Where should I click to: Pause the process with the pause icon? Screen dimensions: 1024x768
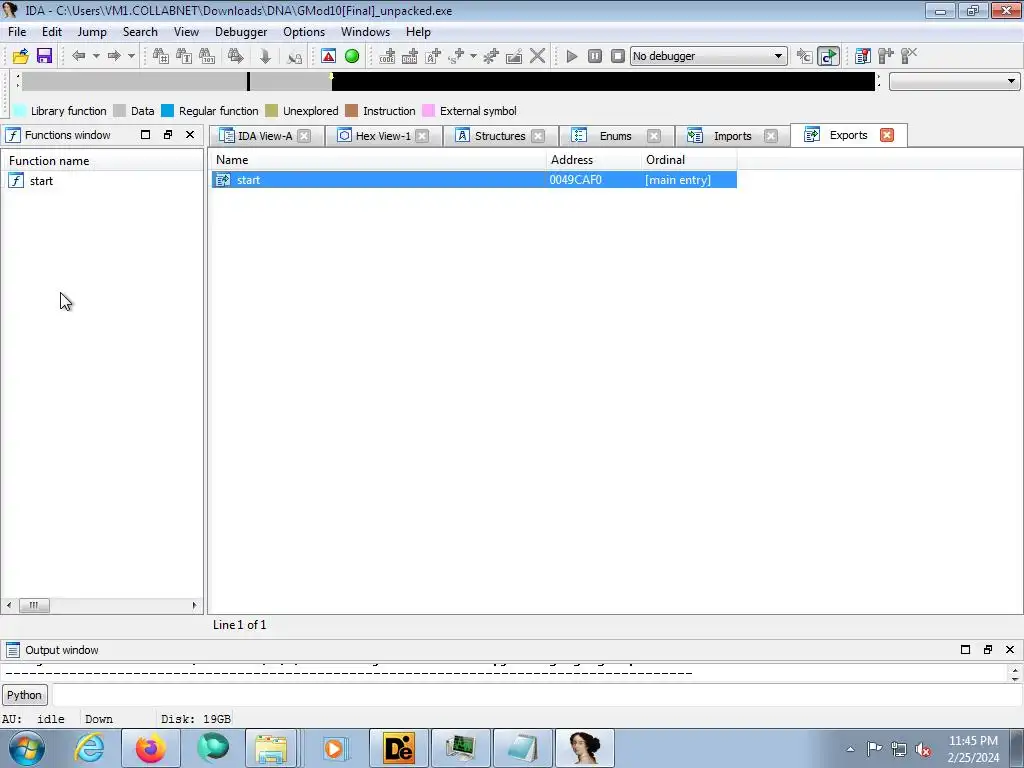click(594, 56)
